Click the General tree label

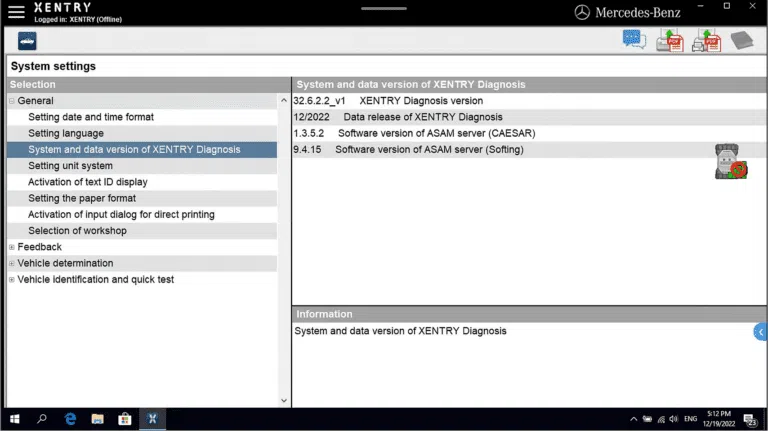(35, 101)
